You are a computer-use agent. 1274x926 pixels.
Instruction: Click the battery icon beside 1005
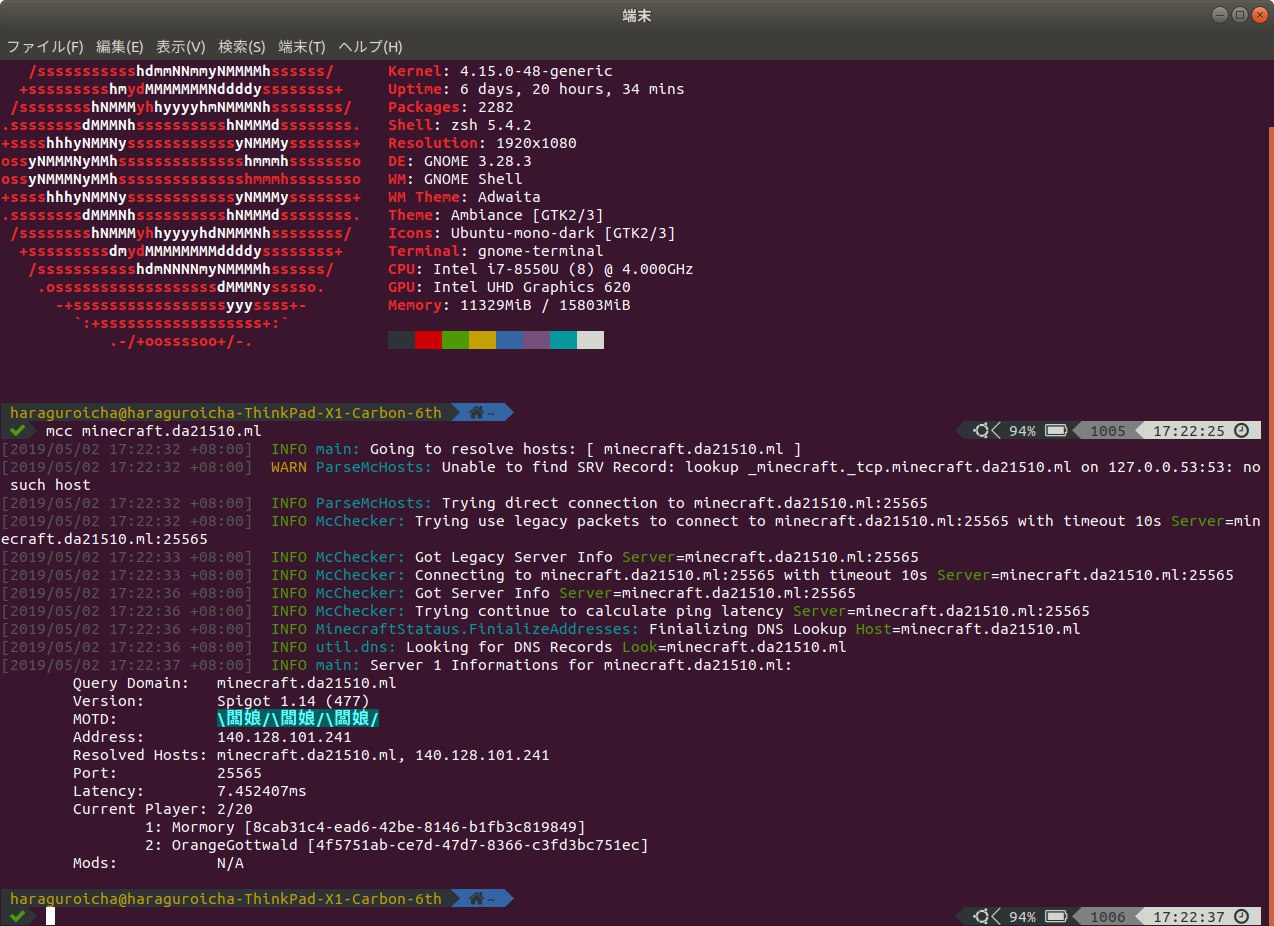point(1055,430)
